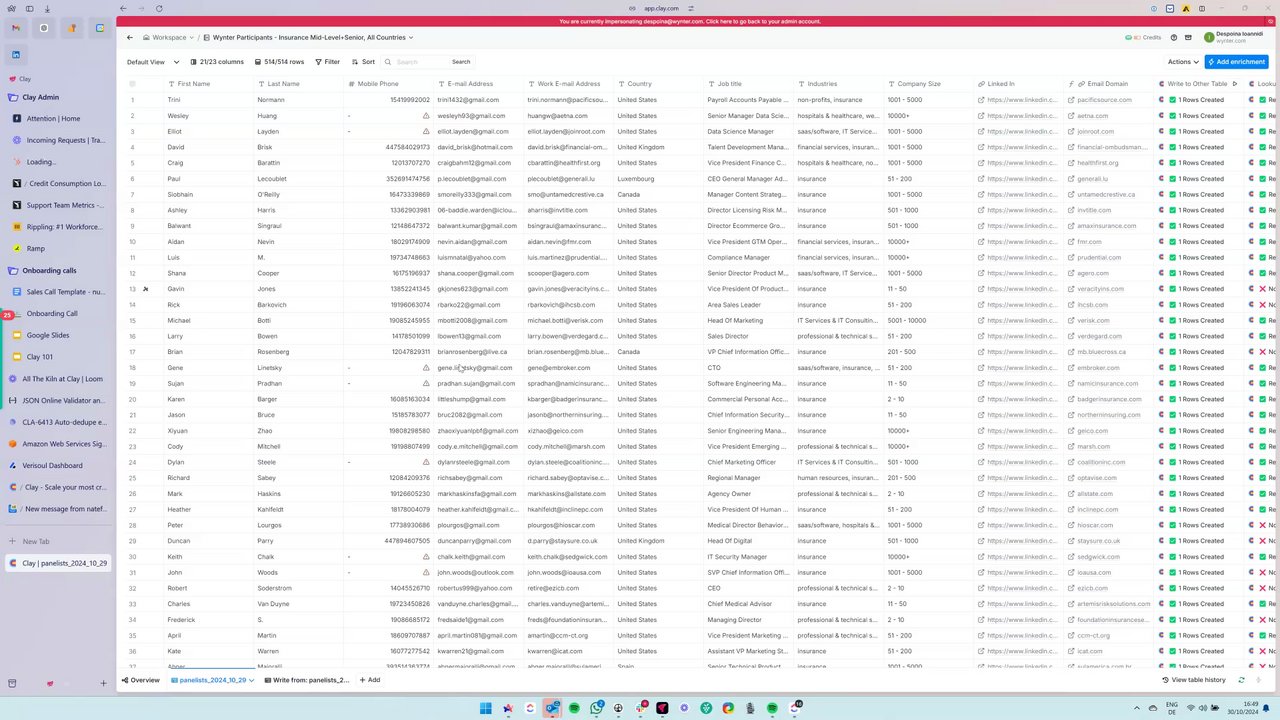Click View table history
Image resolution: width=1280 pixels, height=720 pixels.
coord(1193,680)
